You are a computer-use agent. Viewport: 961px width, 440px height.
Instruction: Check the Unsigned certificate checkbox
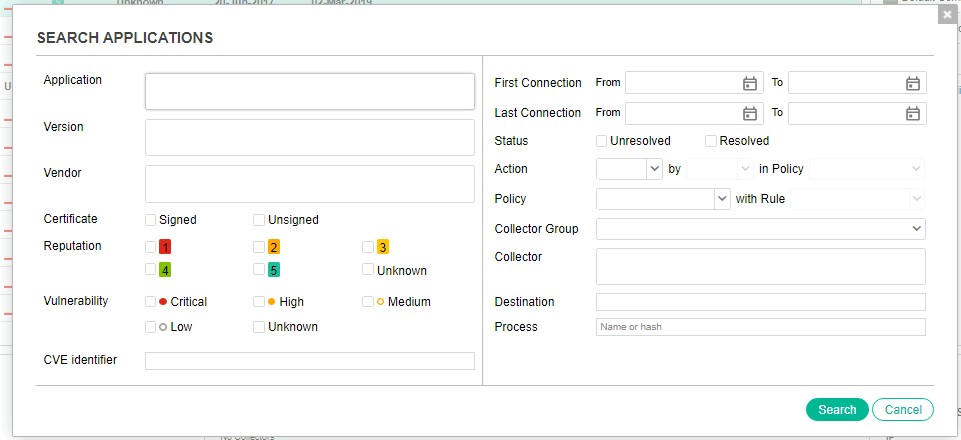tap(259, 220)
